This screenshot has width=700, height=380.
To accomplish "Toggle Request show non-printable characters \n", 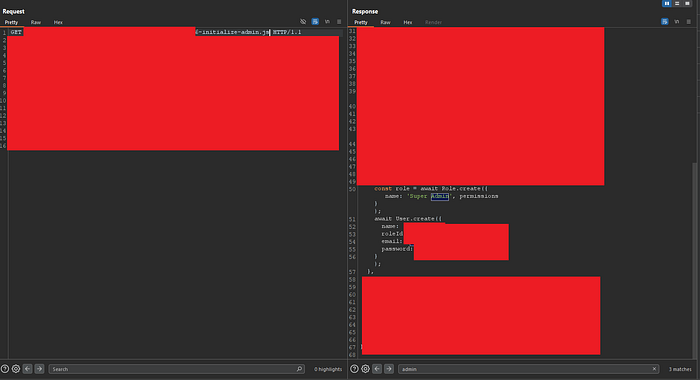I will click(327, 21).
